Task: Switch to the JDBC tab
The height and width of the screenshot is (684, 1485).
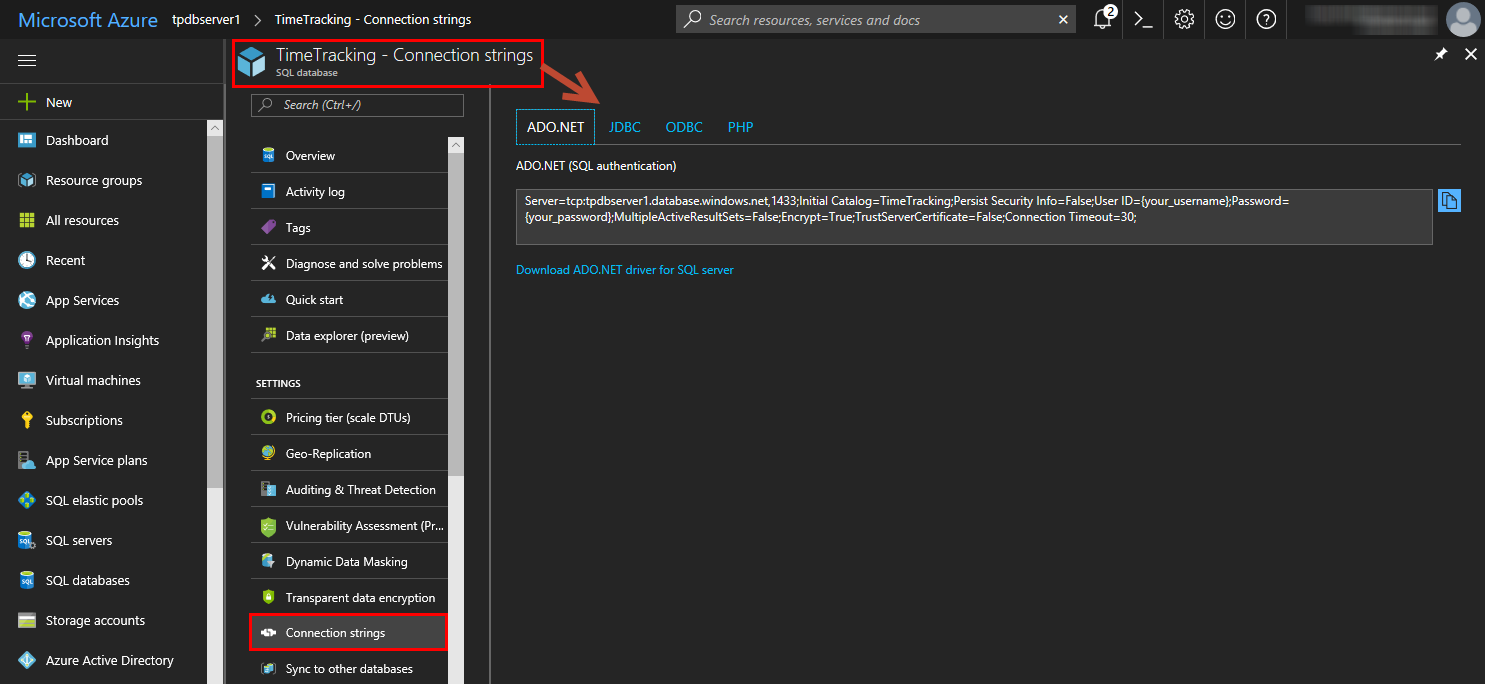Action: pos(625,127)
